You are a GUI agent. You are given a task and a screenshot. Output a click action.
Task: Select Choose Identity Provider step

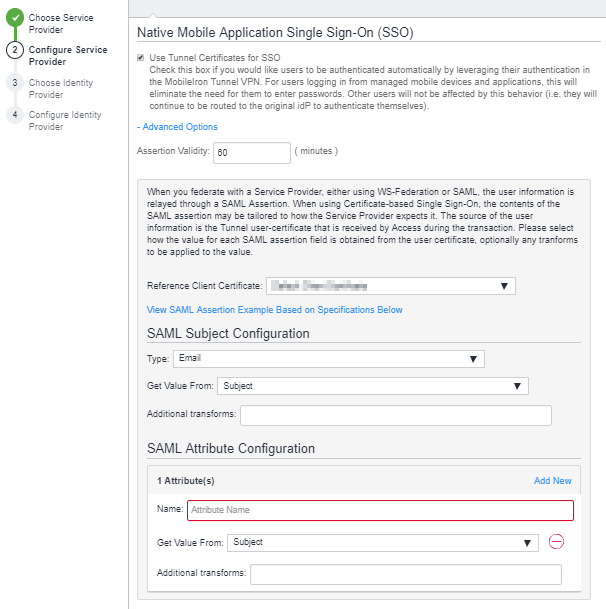click(x=64, y=89)
